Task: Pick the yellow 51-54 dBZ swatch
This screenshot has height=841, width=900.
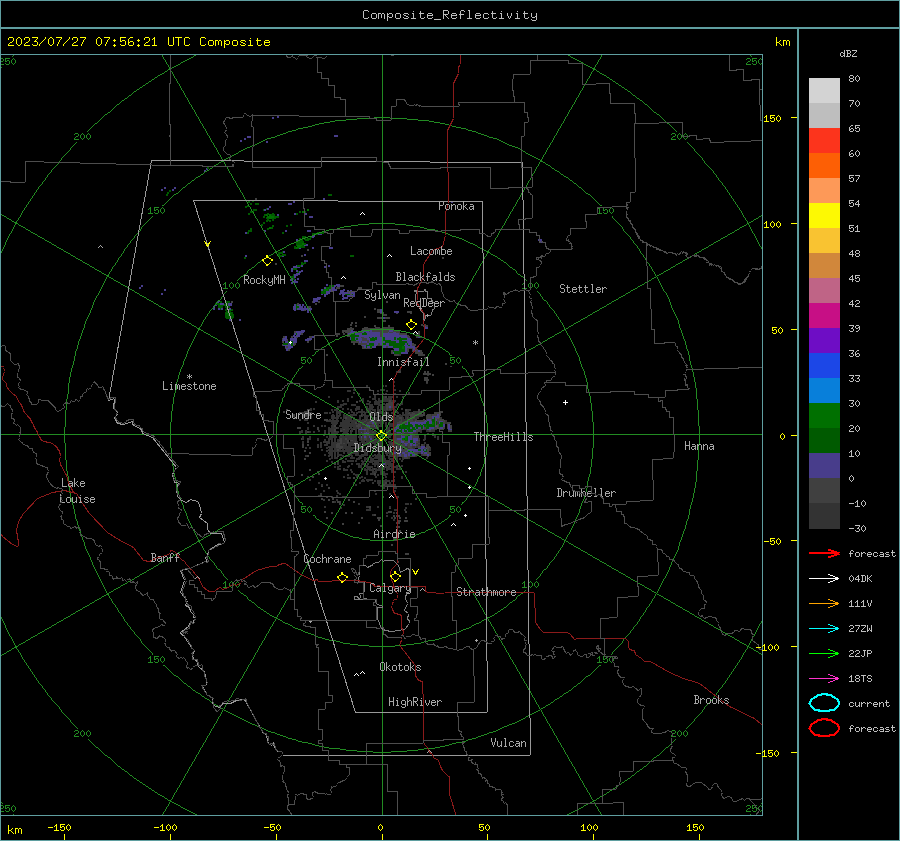Action: [x=824, y=215]
